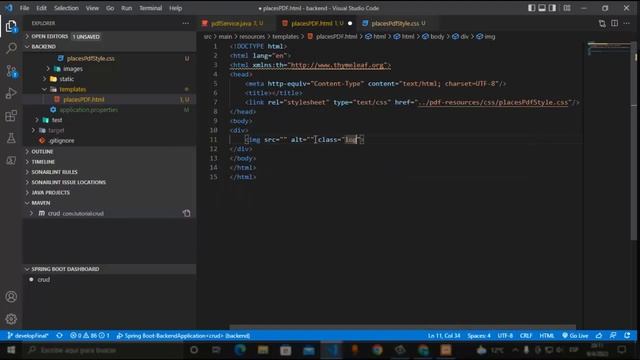The image size is (640, 360).
Task: Toggle primary side bar layout icon
Action: pos(531,8)
